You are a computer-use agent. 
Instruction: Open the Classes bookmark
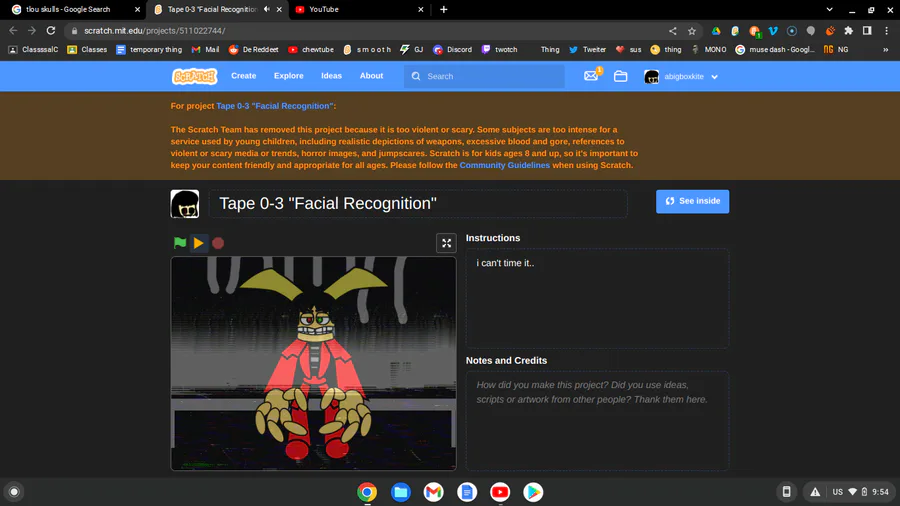pos(87,50)
